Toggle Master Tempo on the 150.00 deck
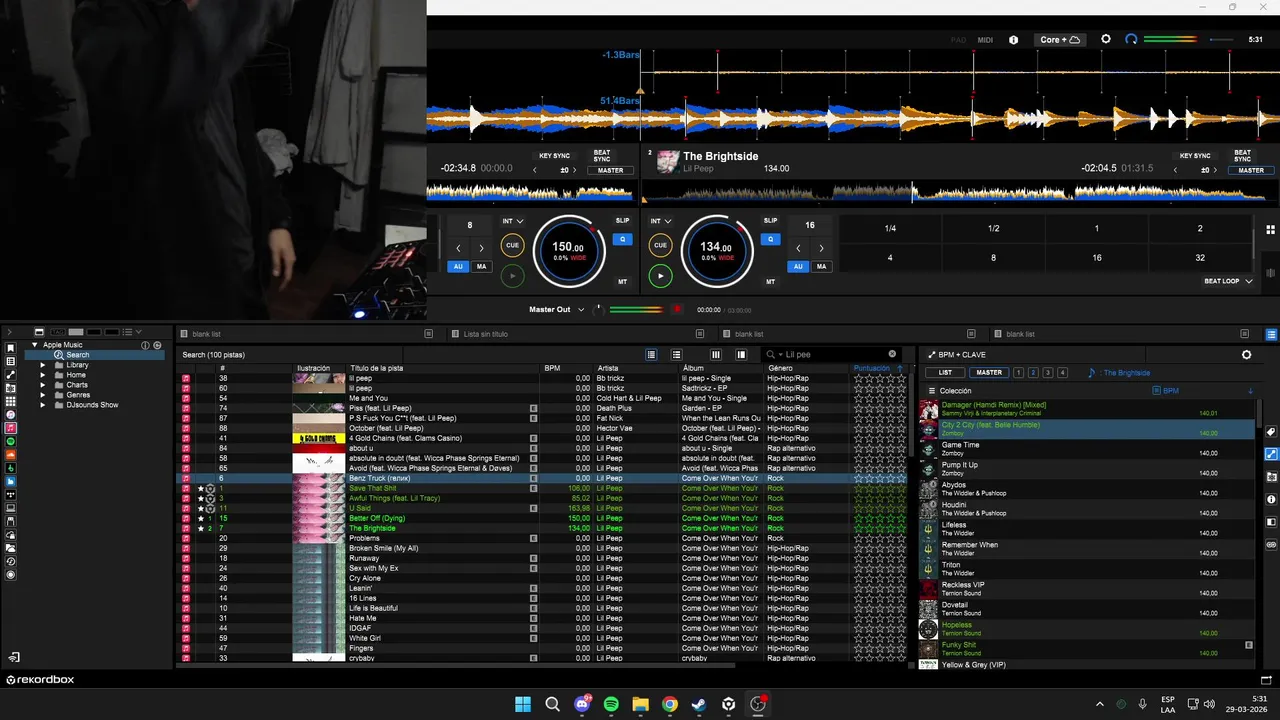The image size is (1280, 720). click(x=622, y=282)
